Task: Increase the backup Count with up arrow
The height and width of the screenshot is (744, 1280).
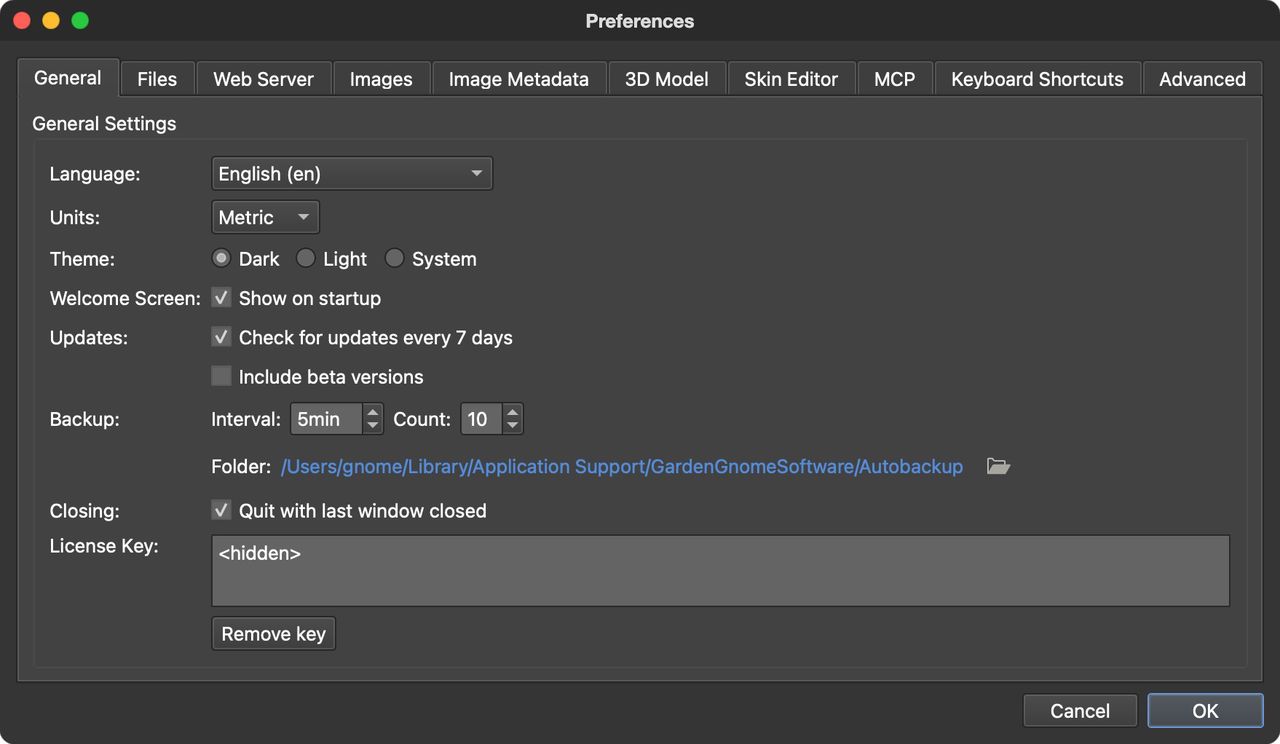Action: point(513,411)
